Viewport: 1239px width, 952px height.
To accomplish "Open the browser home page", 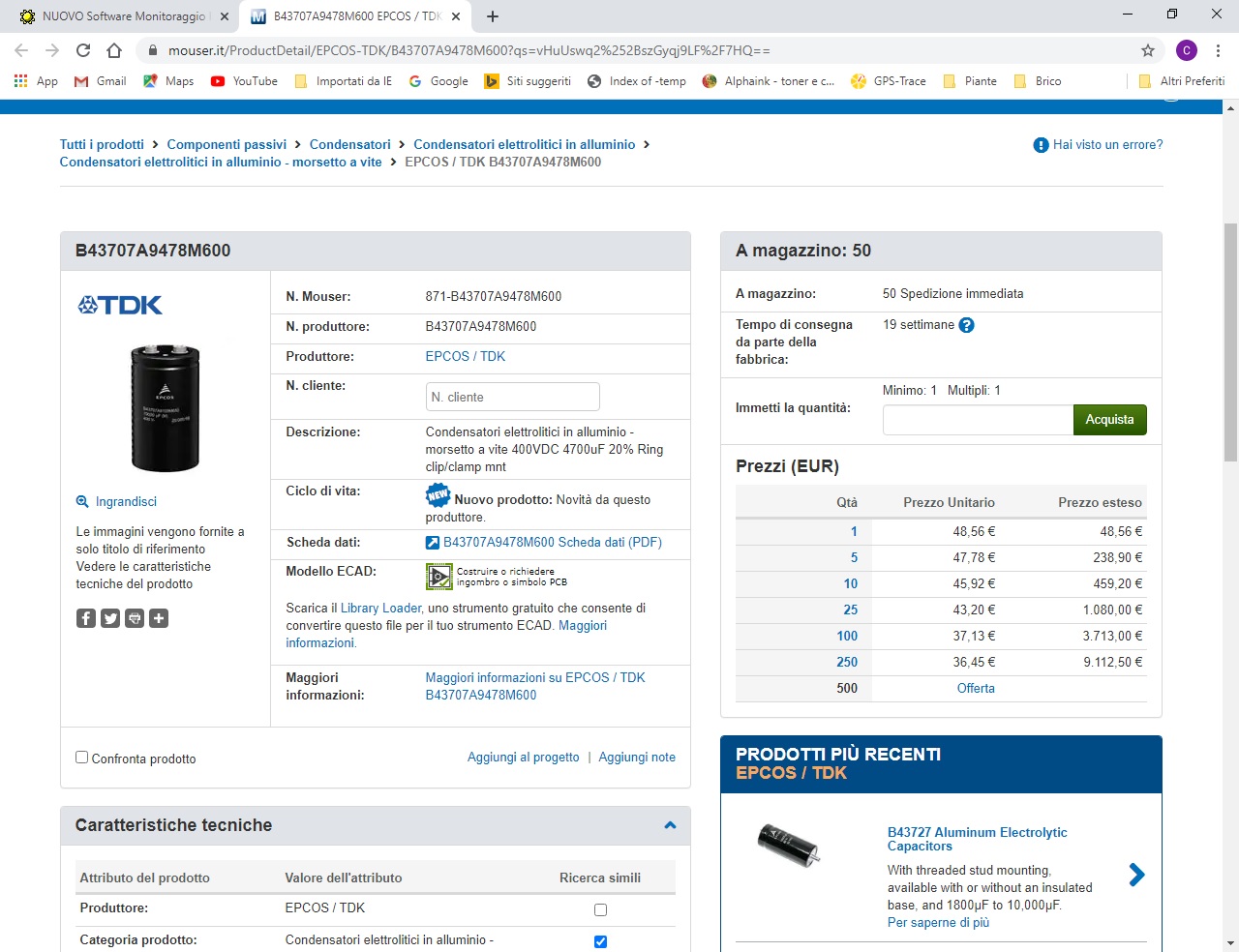I will [x=114, y=50].
